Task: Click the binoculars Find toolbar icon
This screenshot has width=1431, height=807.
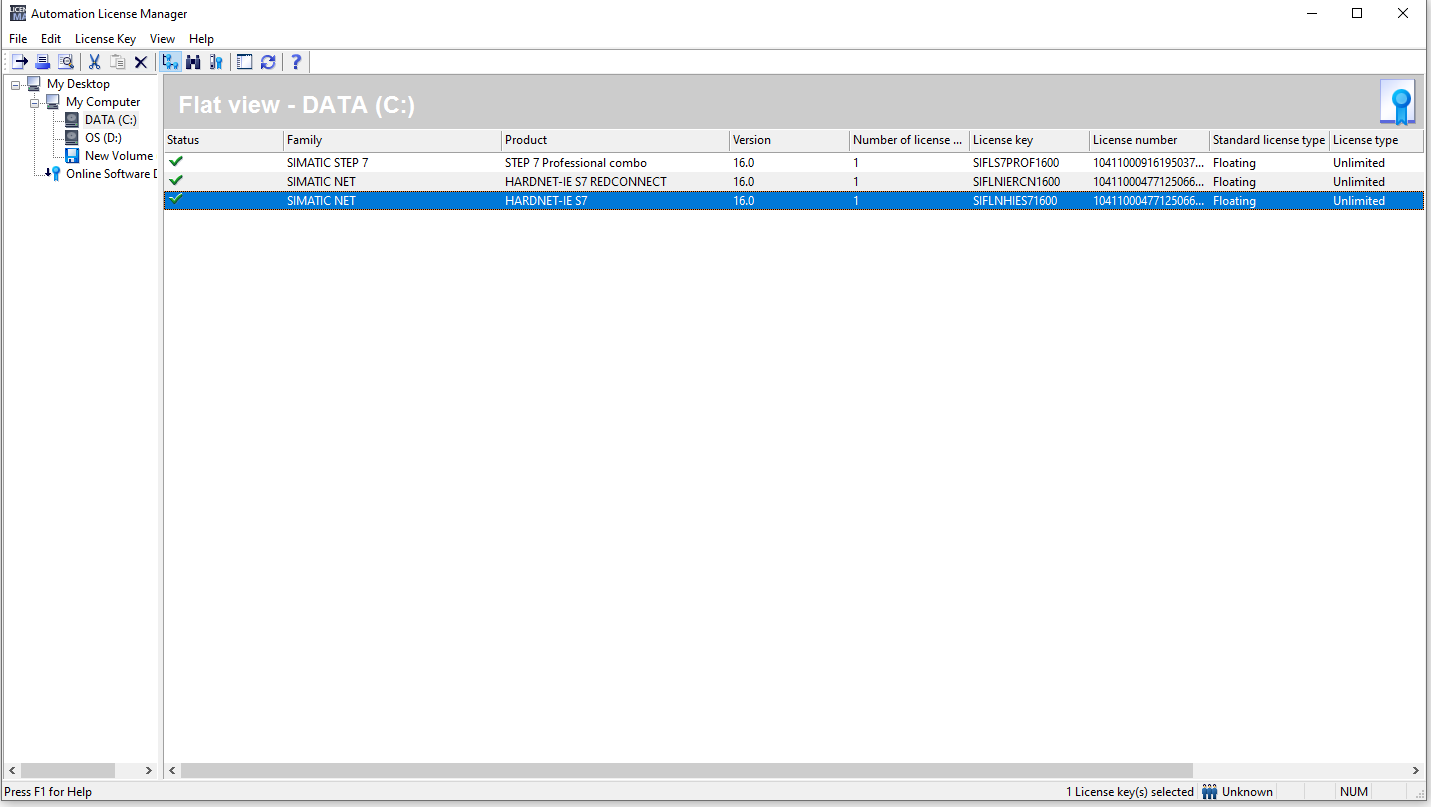Action: (193, 62)
